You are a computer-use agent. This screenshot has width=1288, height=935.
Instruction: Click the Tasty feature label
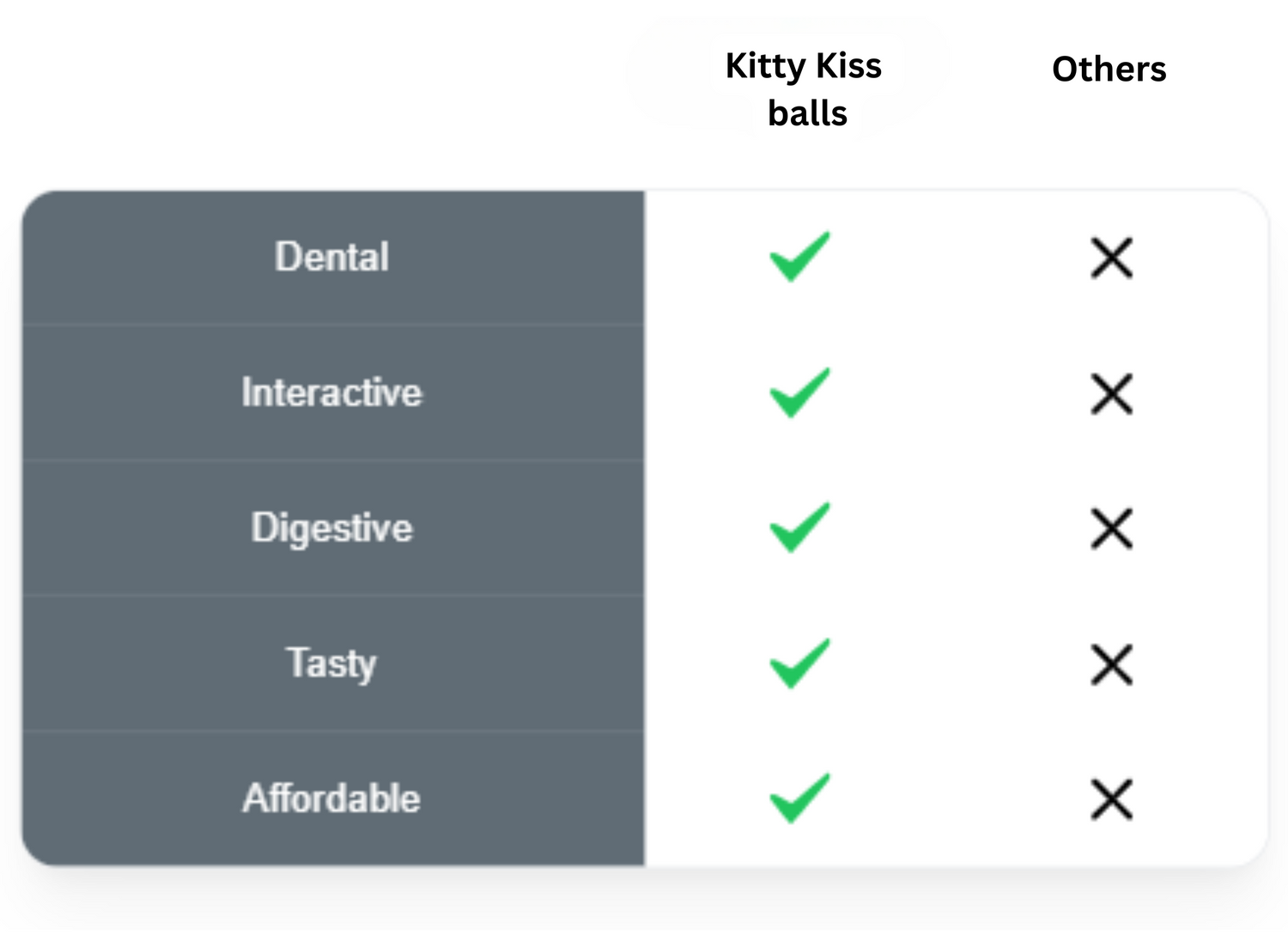(x=331, y=663)
